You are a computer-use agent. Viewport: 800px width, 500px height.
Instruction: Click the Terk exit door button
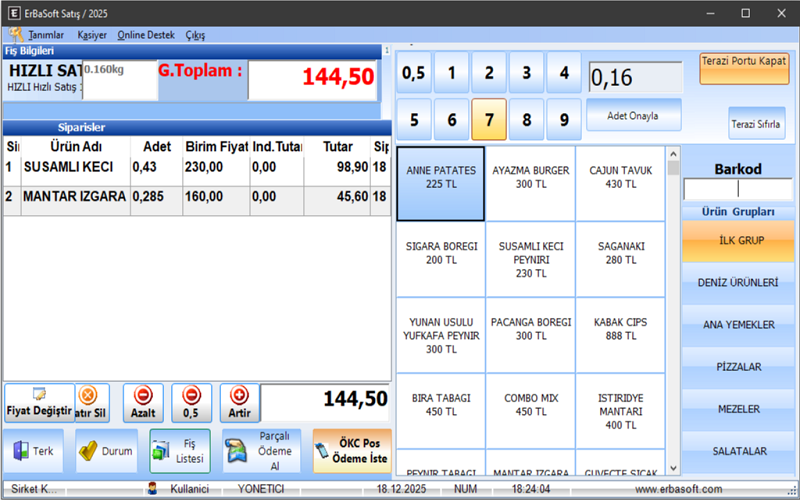[x=34, y=451]
